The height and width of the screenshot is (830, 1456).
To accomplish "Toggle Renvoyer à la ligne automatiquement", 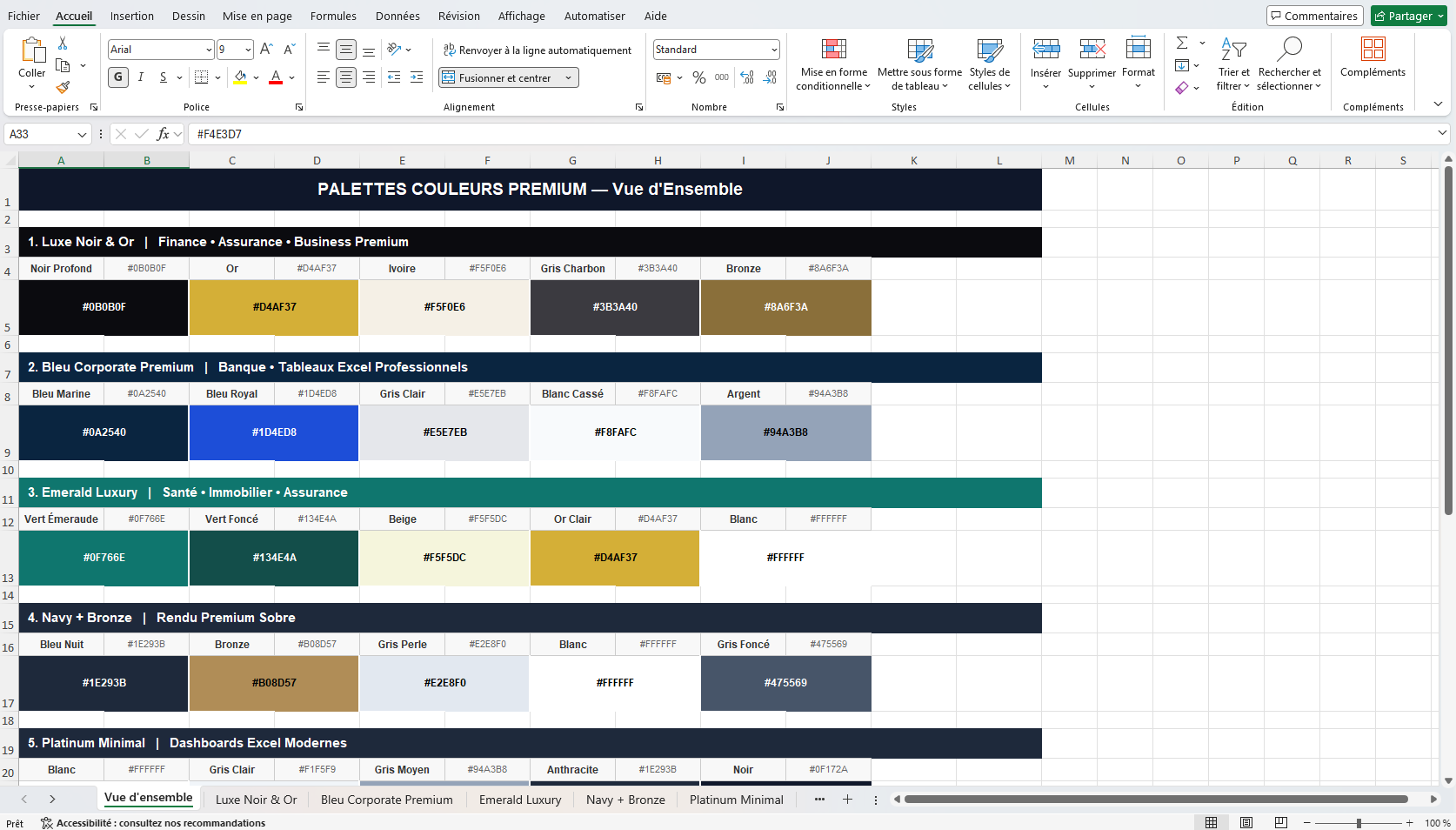I will 538,50.
